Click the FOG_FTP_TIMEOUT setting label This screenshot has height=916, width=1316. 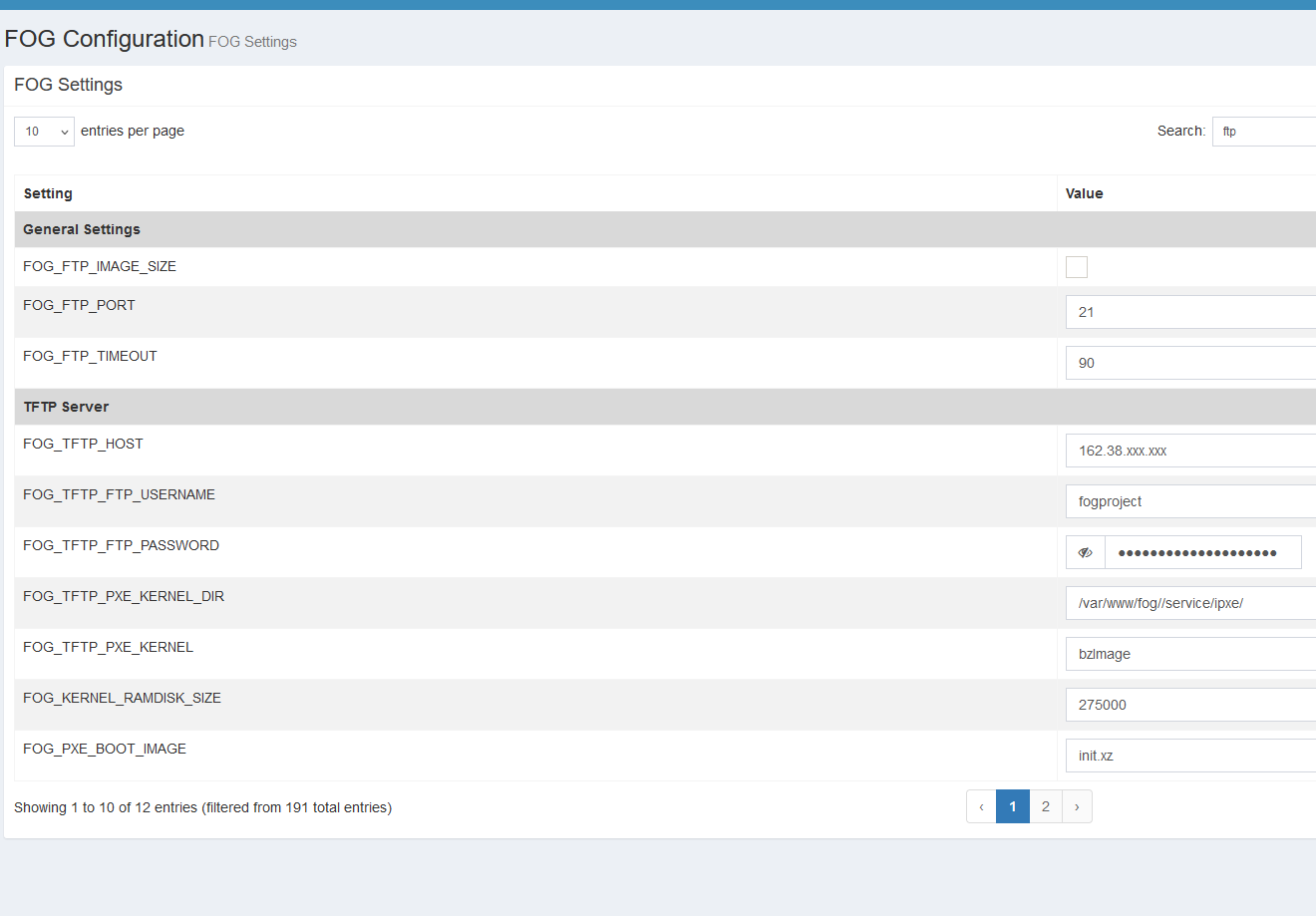point(90,356)
